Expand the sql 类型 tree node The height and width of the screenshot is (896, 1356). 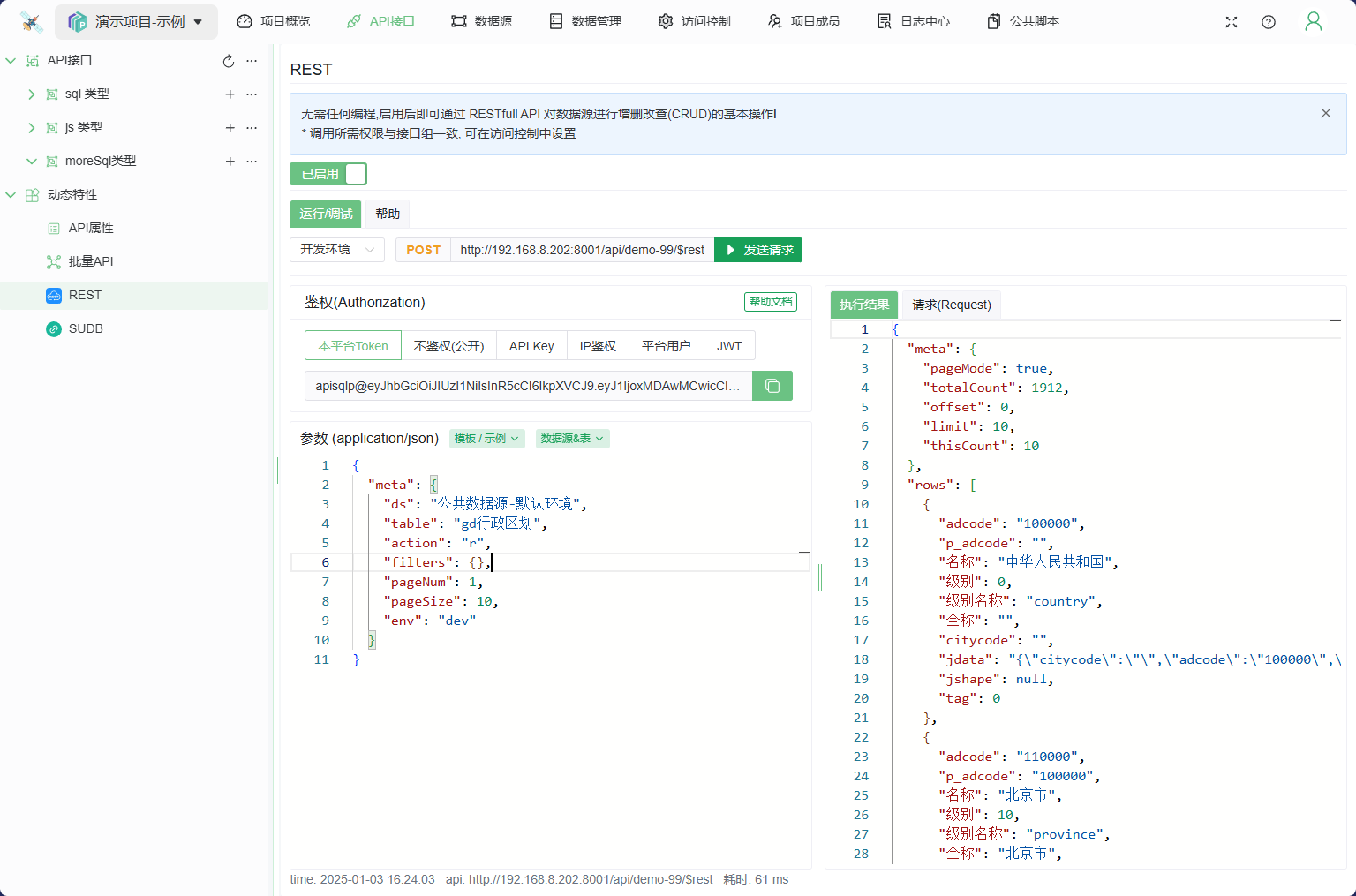point(32,94)
